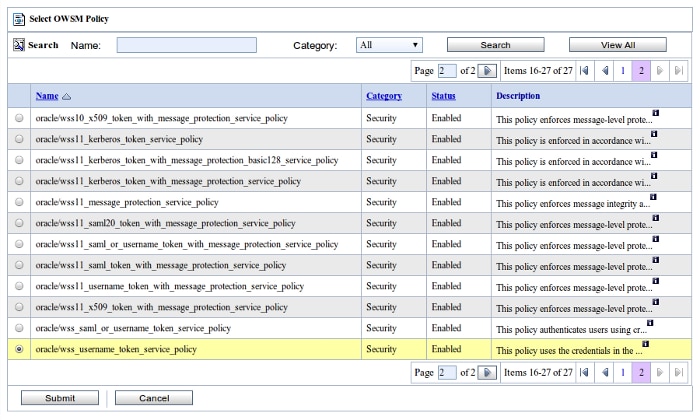Open info icon for wss11_kerberos_token_service_policy description

[x=656, y=133]
